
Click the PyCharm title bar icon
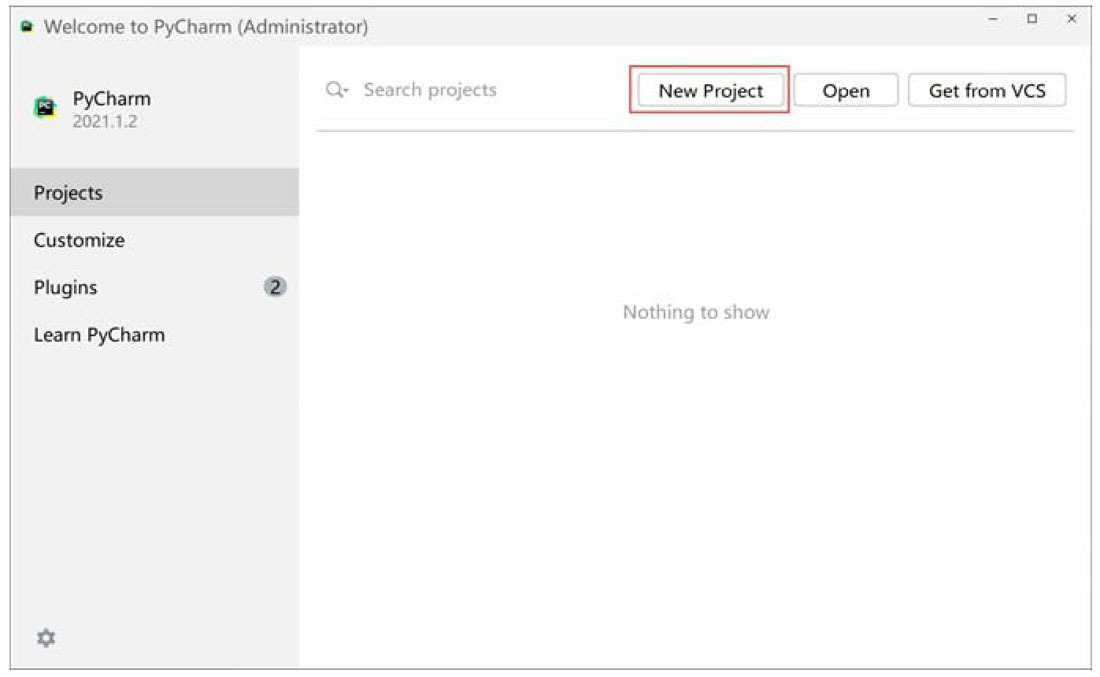tap(27, 27)
